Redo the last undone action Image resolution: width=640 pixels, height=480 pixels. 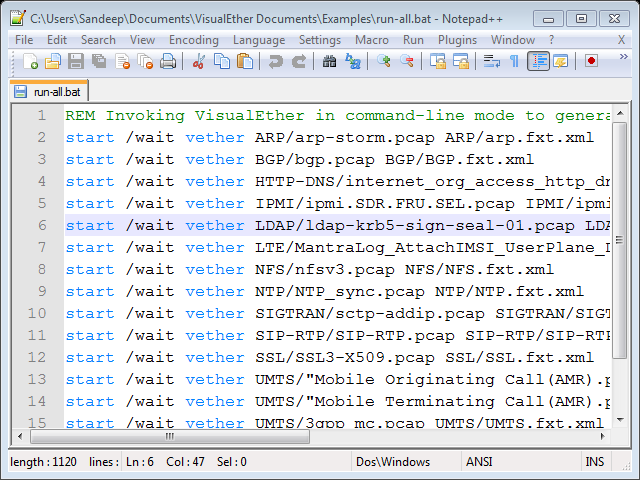[299, 61]
